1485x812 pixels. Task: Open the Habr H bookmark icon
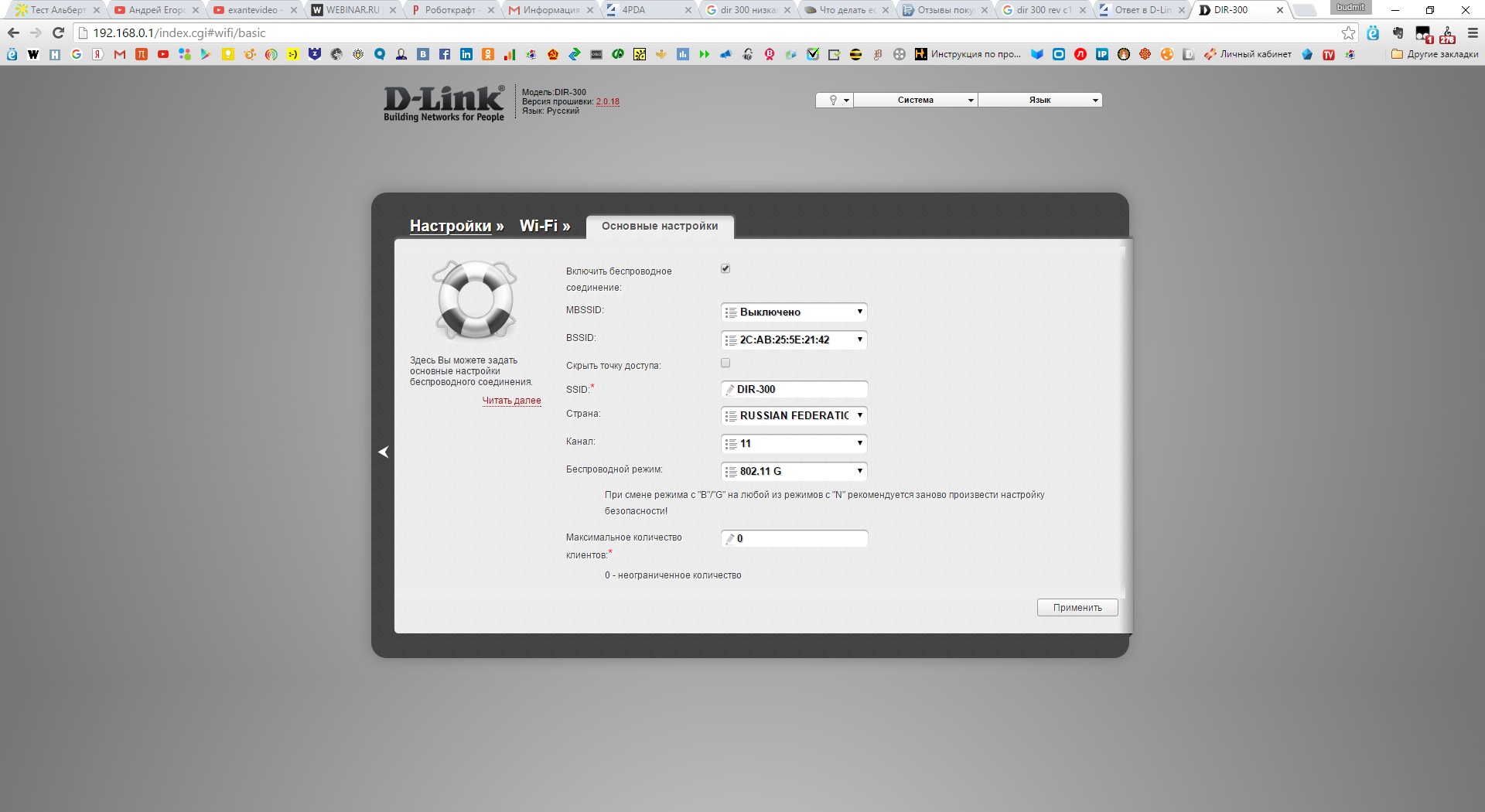[x=55, y=54]
